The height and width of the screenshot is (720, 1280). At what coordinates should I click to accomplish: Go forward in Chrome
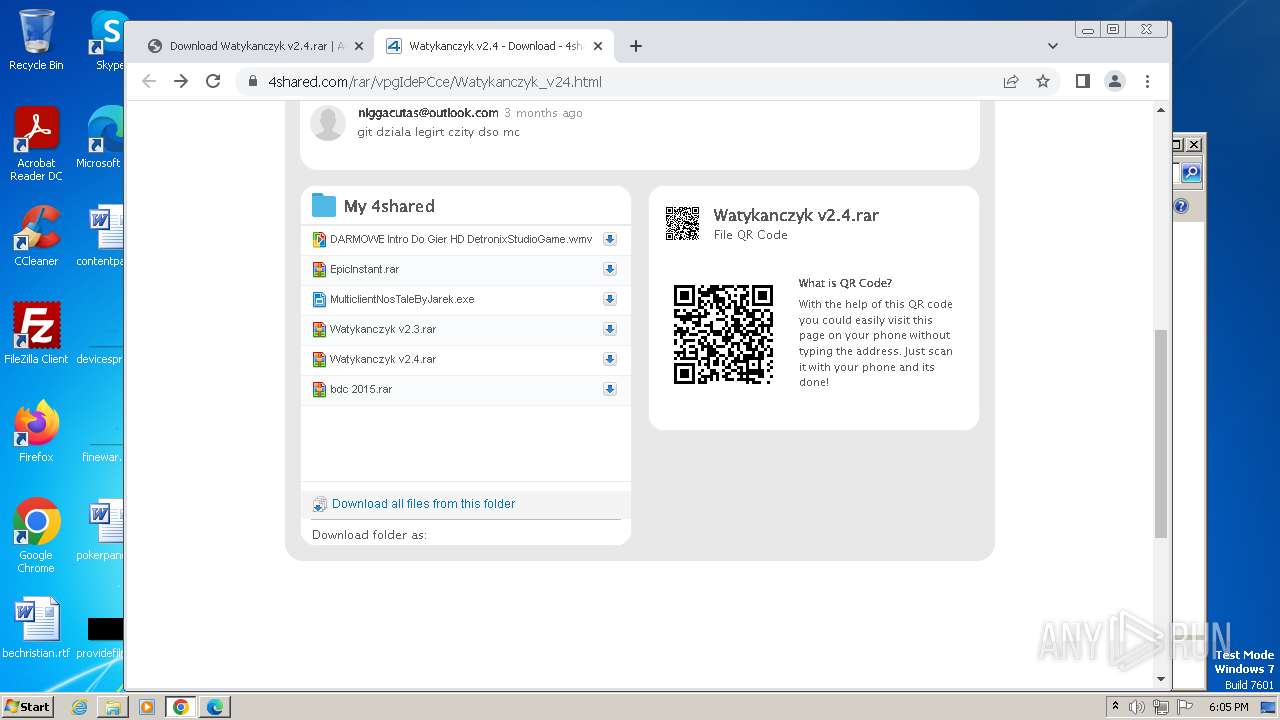coord(181,82)
